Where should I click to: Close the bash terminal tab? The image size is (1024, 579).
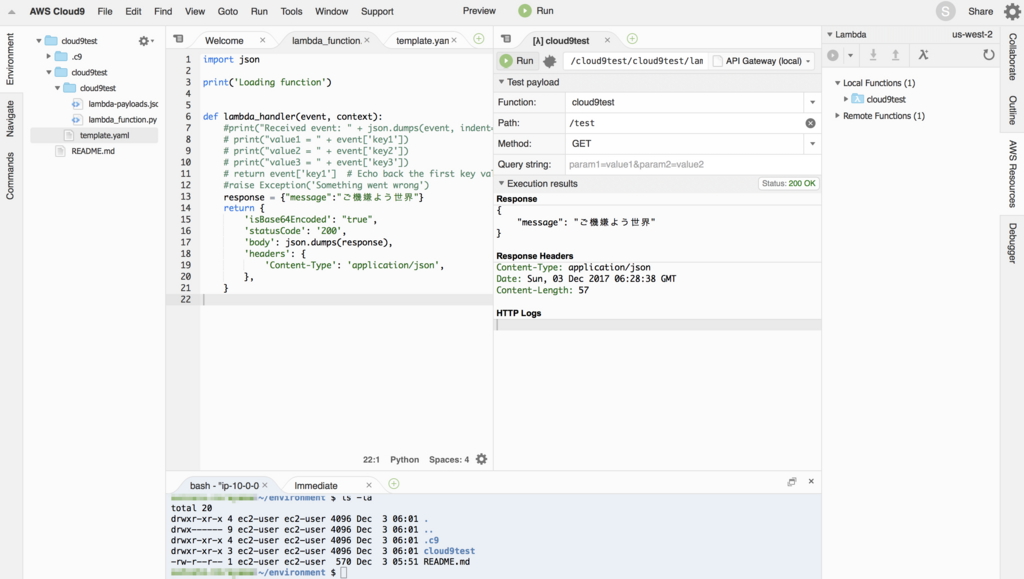tap(264, 485)
